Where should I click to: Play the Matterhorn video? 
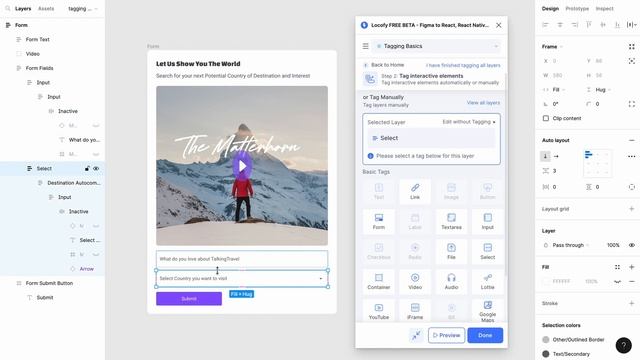point(242,166)
